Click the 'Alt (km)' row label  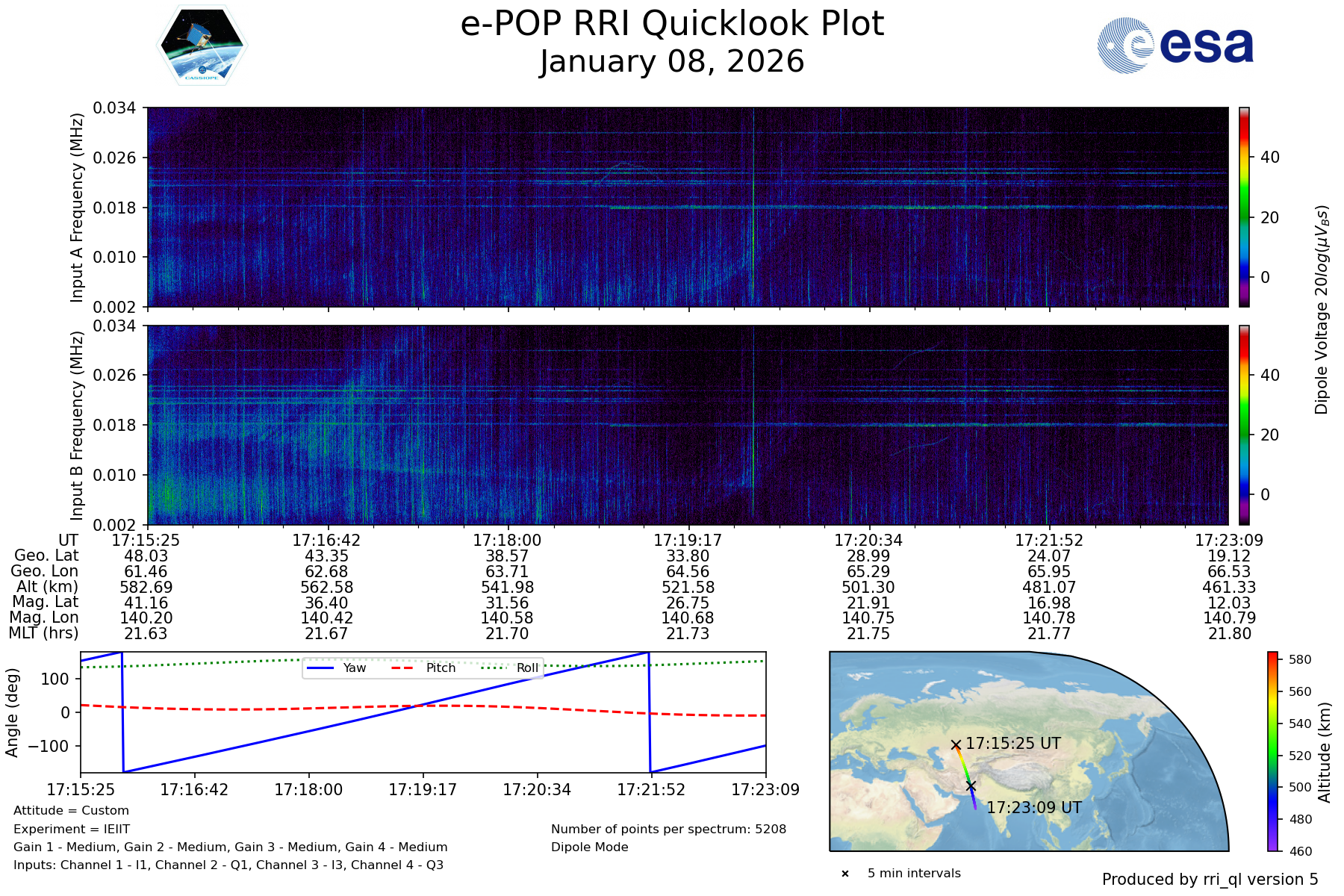47,587
